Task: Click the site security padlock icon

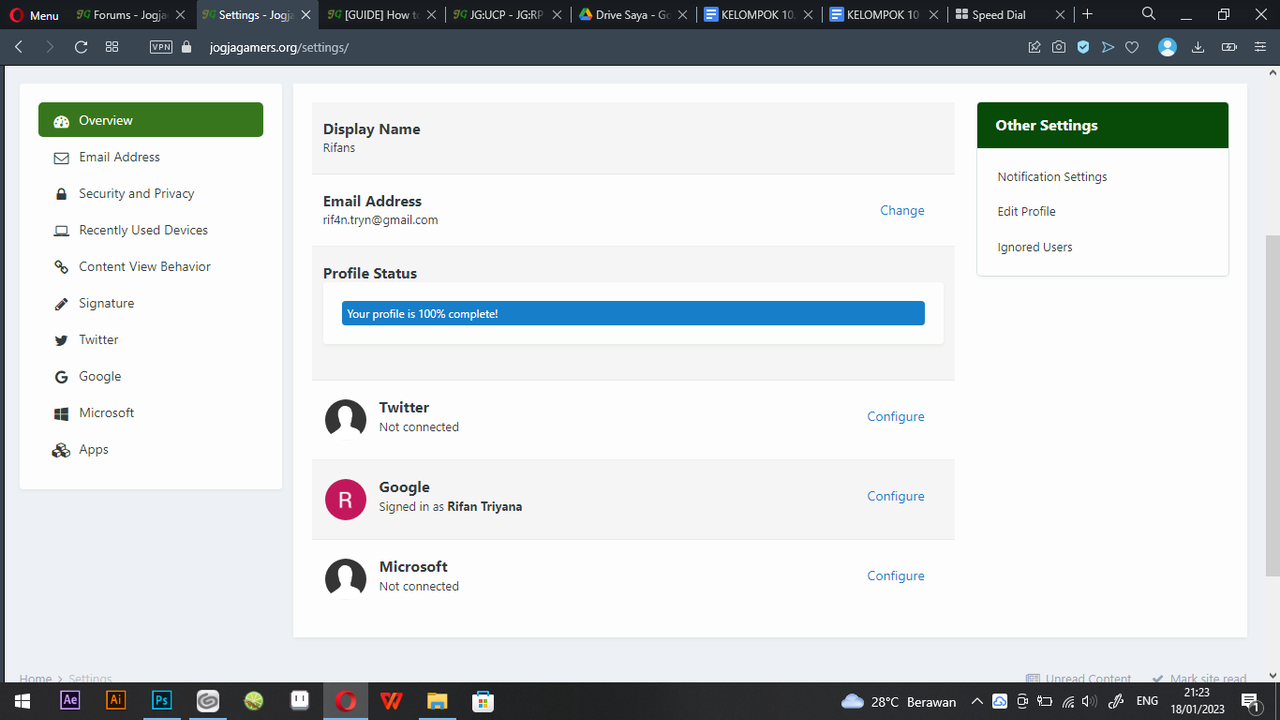Action: pos(186,47)
